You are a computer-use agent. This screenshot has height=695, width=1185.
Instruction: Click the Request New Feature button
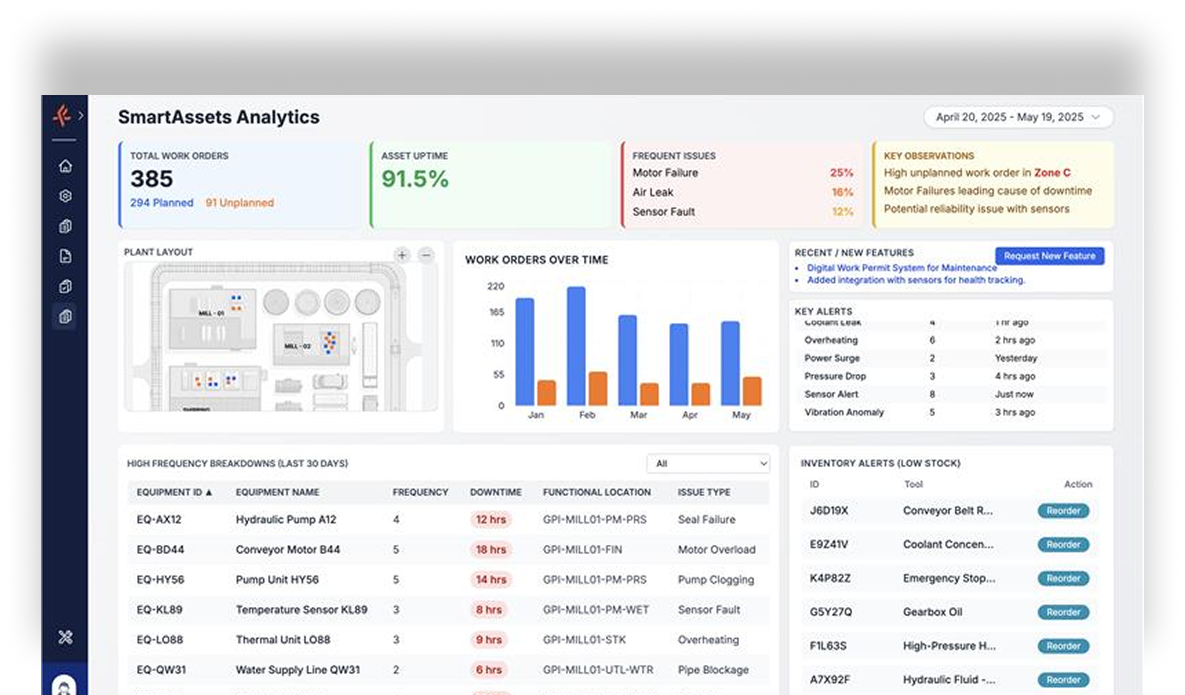pos(1049,256)
